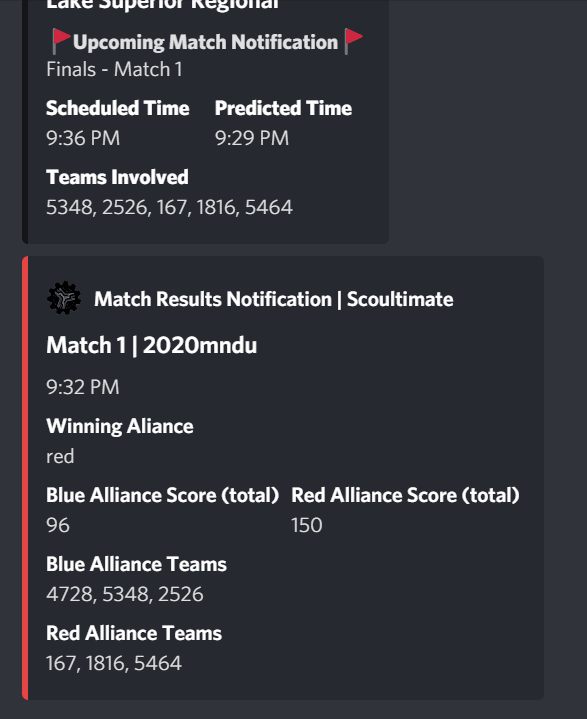This screenshot has width=587, height=719.
Task: Click the Upcoming Match Notification heading
Action: [x=205, y=42]
